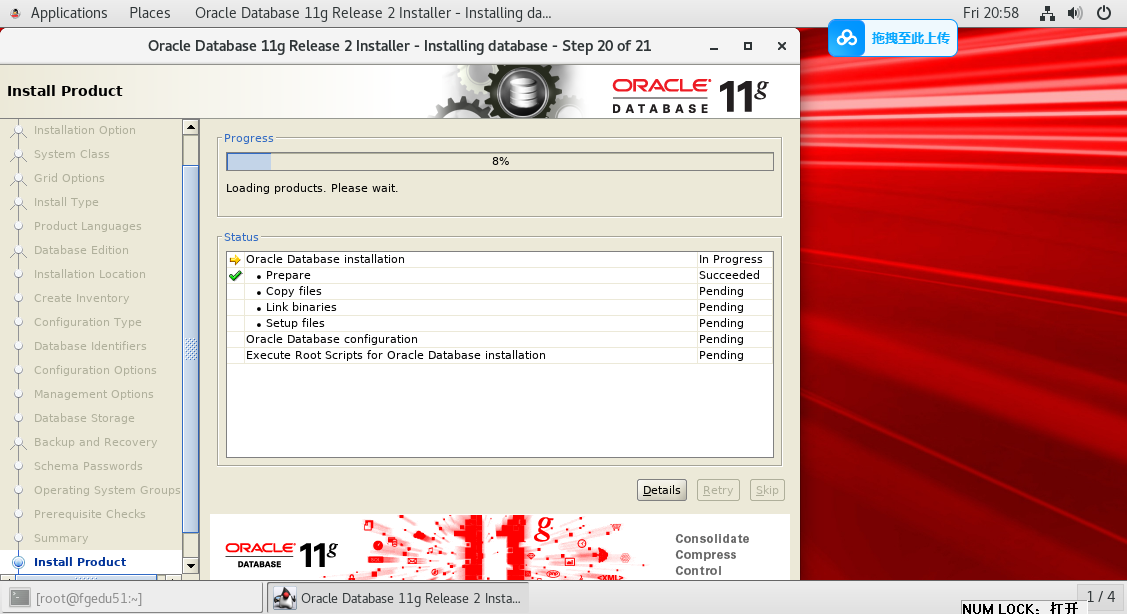Select the Installation Location step
The height and width of the screenshot is (614, 1127).
[90, 274]
